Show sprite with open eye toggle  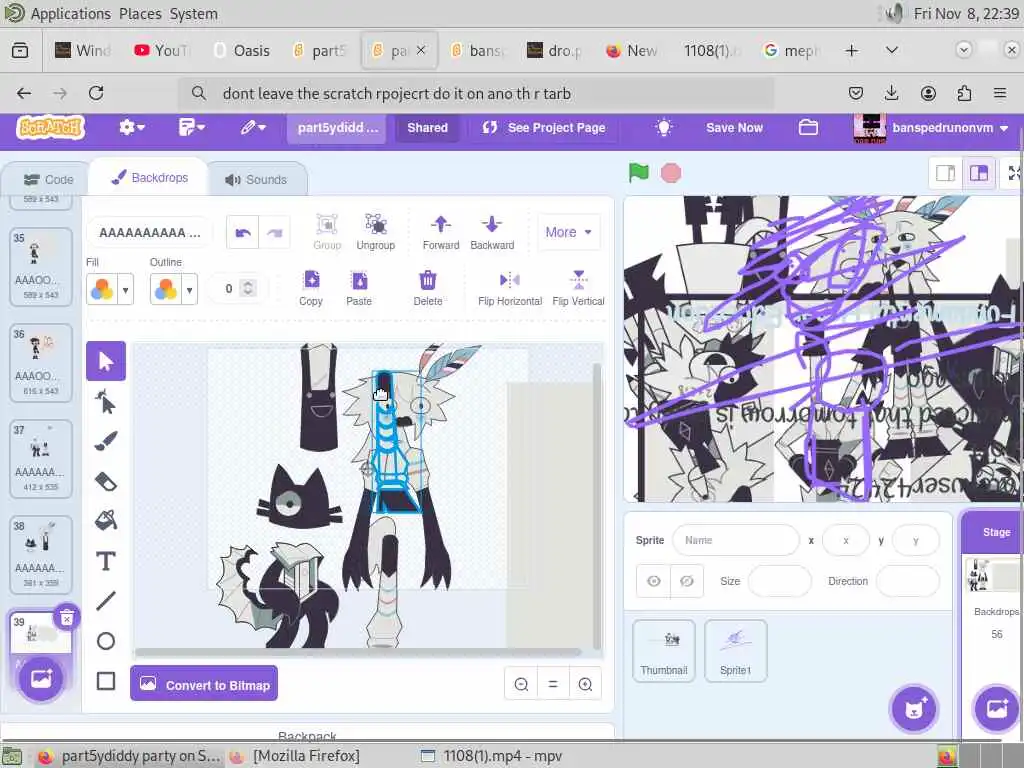(x=654, y=581)
